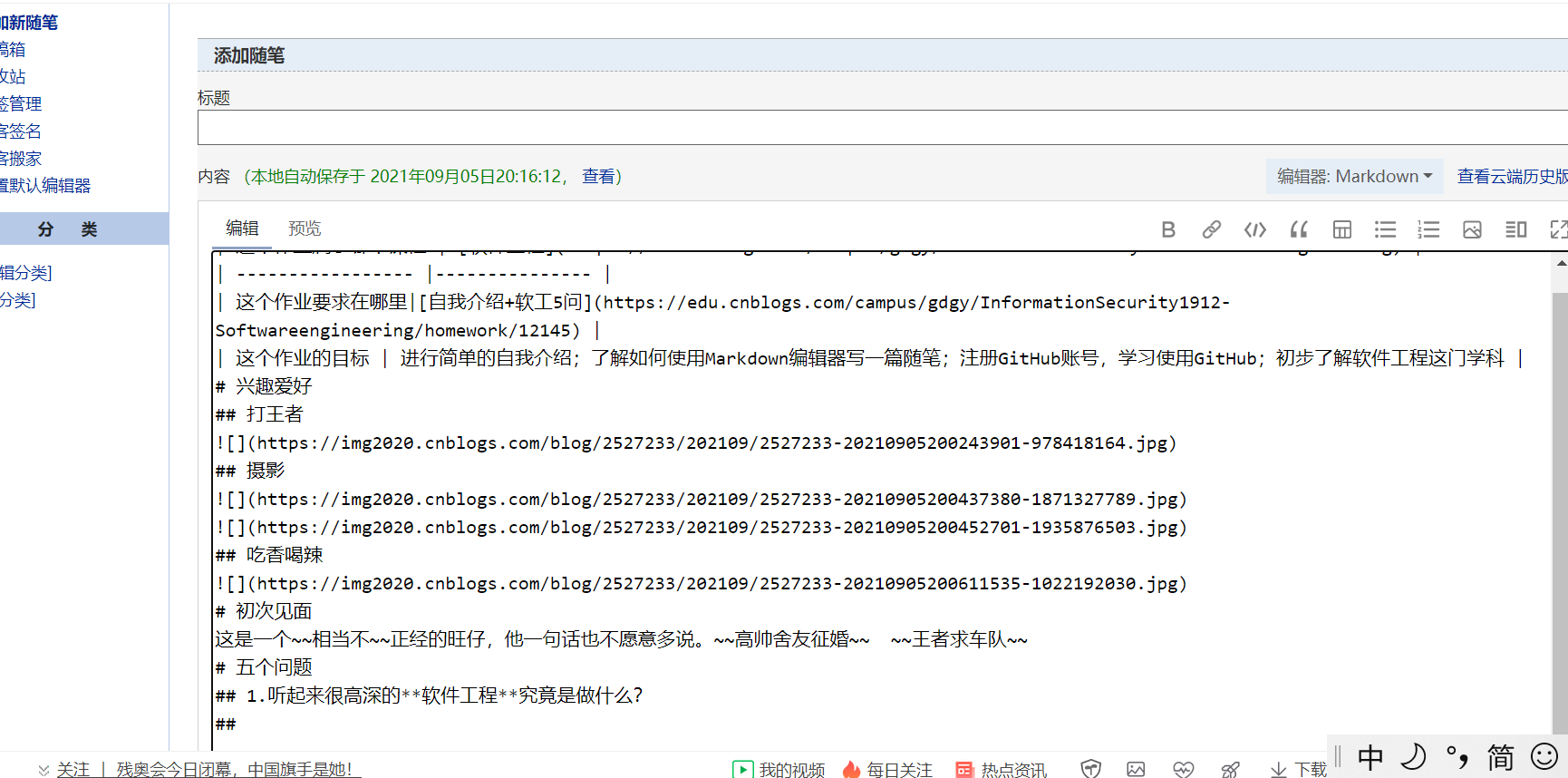Open 添加新随笔 sidebar link

coord(29,23)
